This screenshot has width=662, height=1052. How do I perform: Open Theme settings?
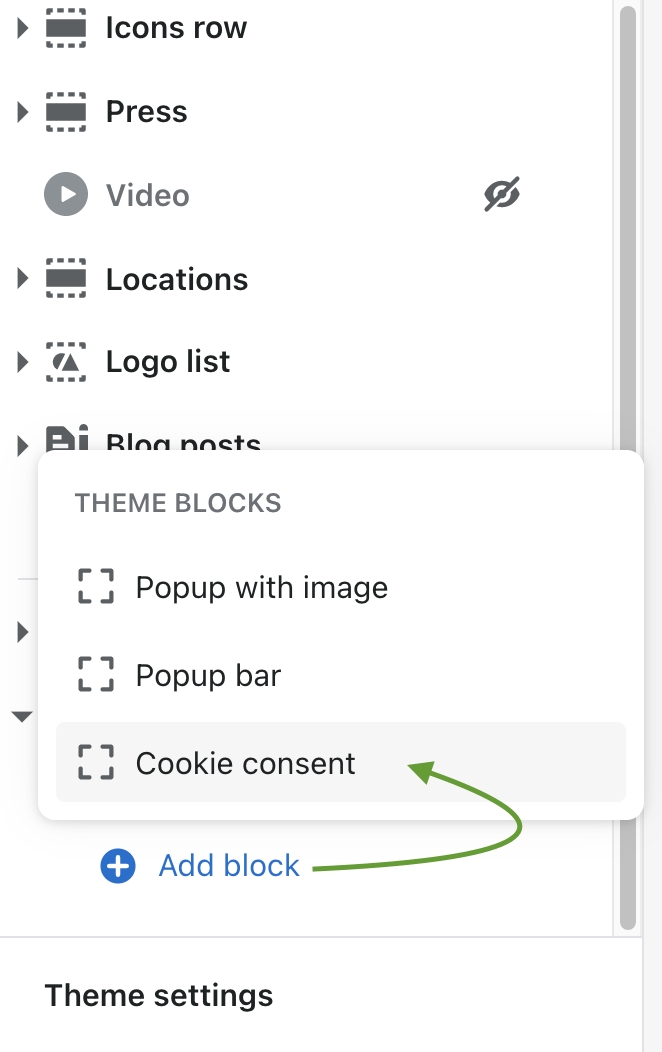point(159,996)
